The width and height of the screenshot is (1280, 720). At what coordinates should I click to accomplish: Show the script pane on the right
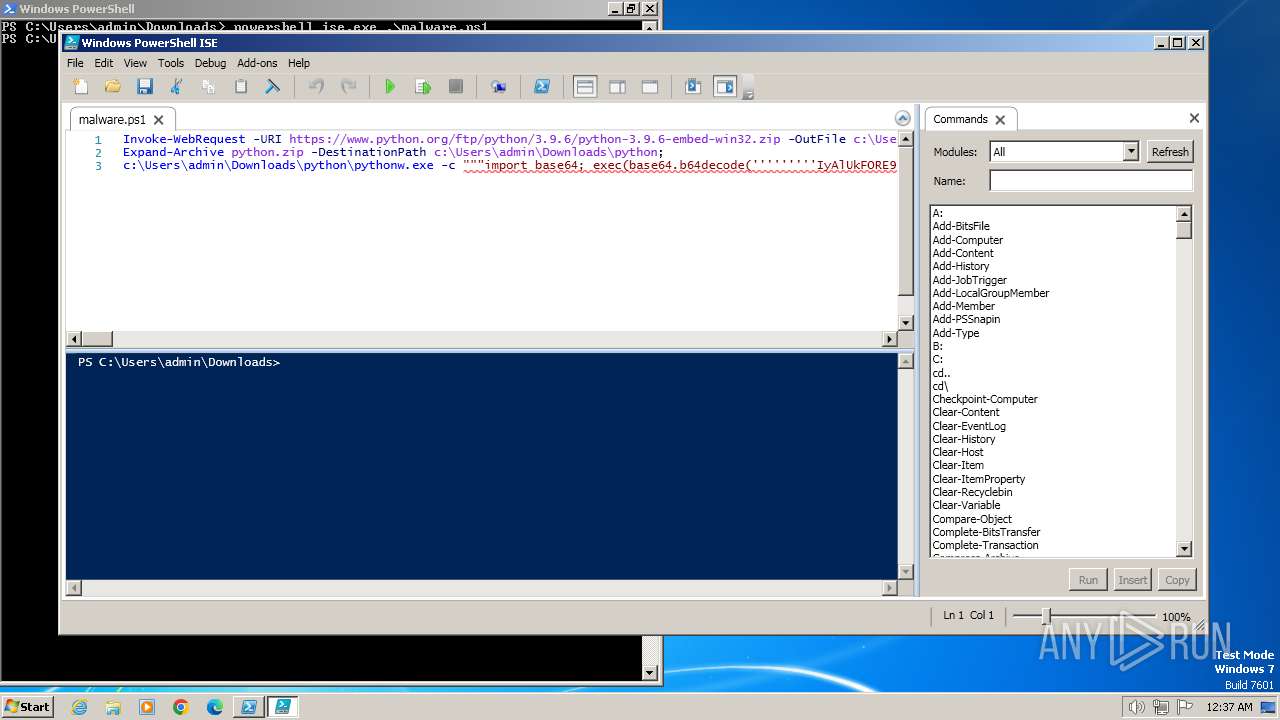coord(617,87)
